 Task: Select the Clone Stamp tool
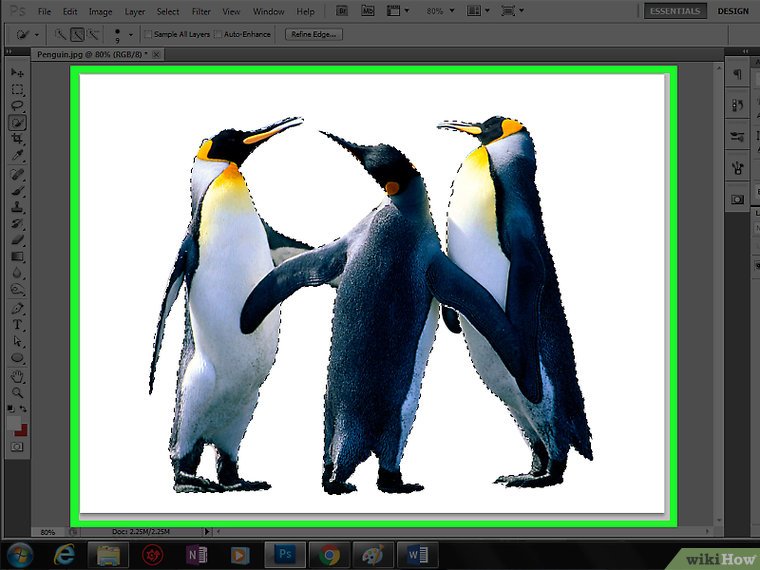tap(17, 207)
